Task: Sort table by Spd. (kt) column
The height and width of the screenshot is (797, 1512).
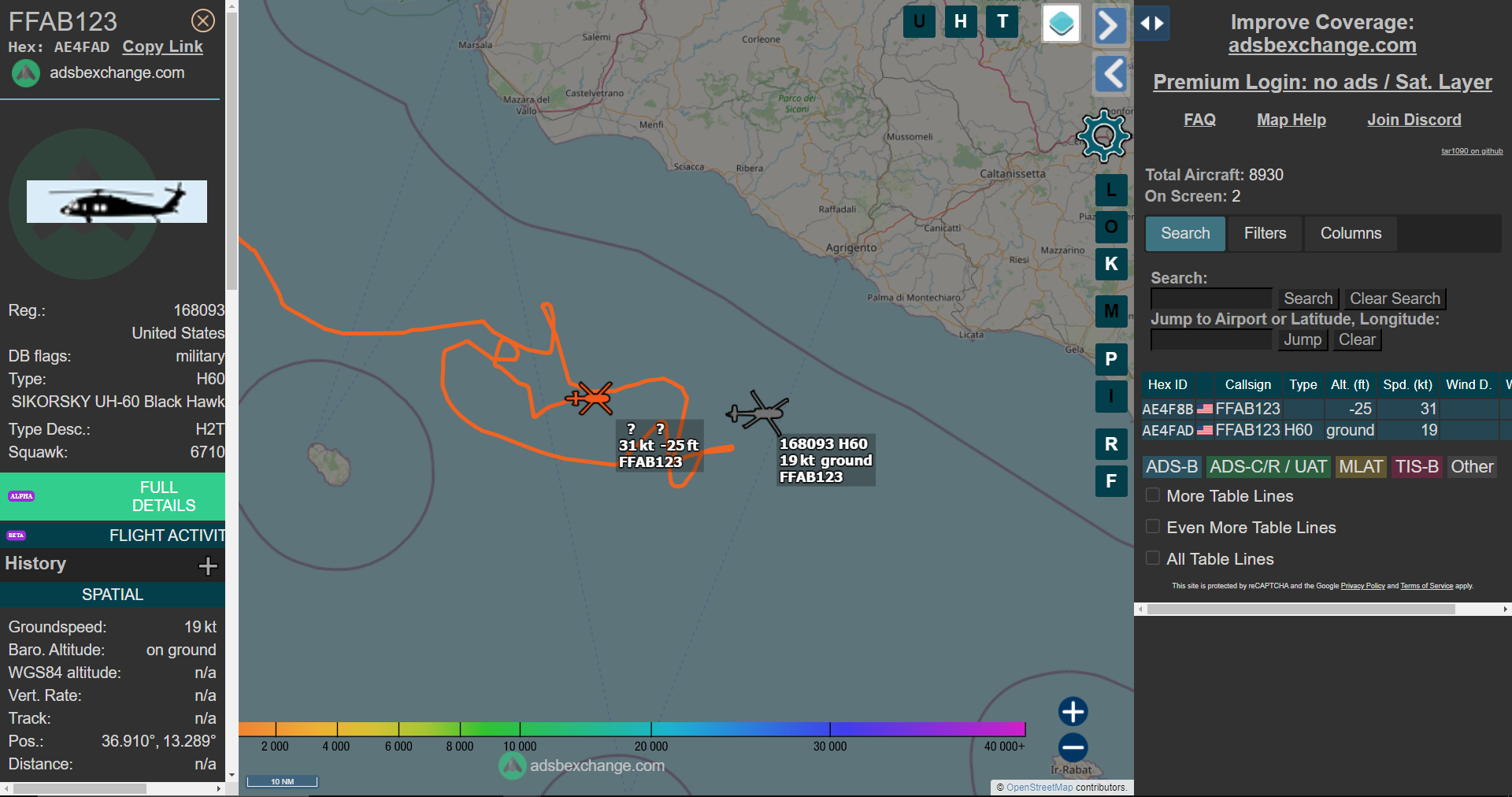Action: pyautogui.click(x=1407, y=384)
